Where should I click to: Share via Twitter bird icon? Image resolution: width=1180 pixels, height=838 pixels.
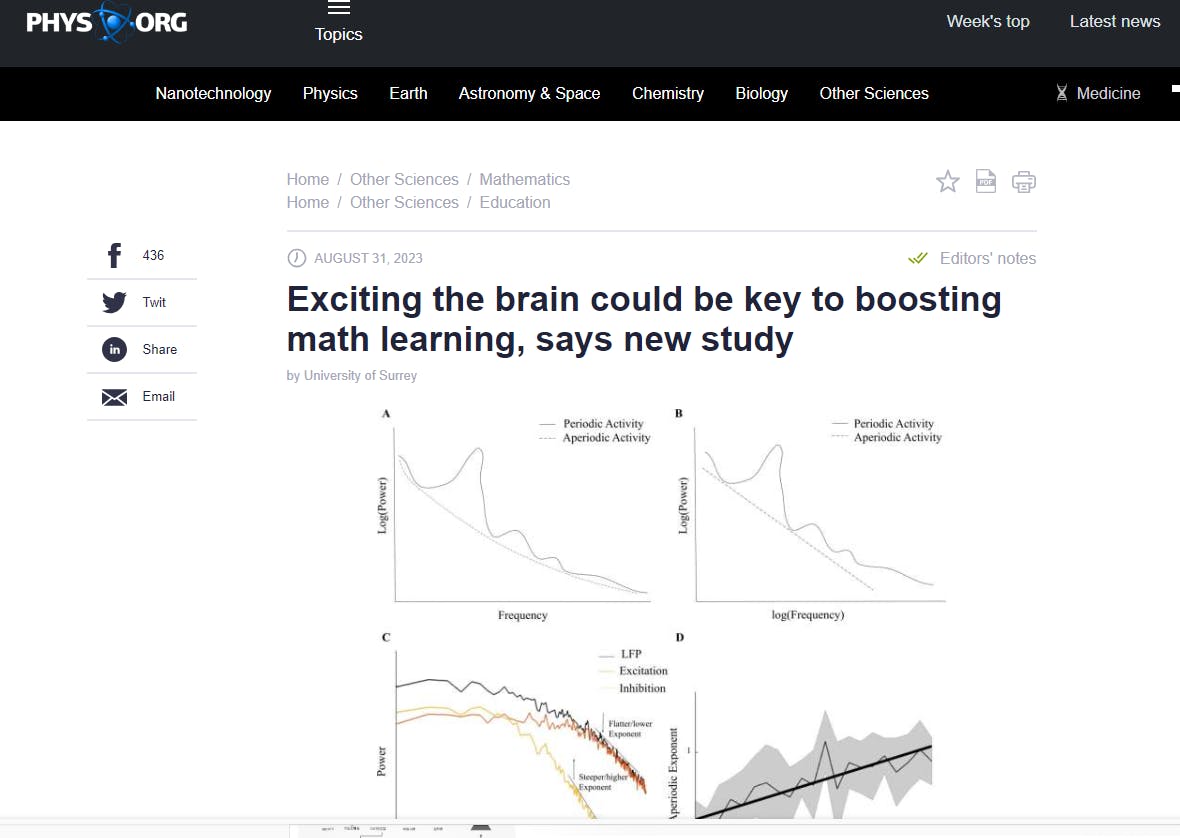(114, 302)
